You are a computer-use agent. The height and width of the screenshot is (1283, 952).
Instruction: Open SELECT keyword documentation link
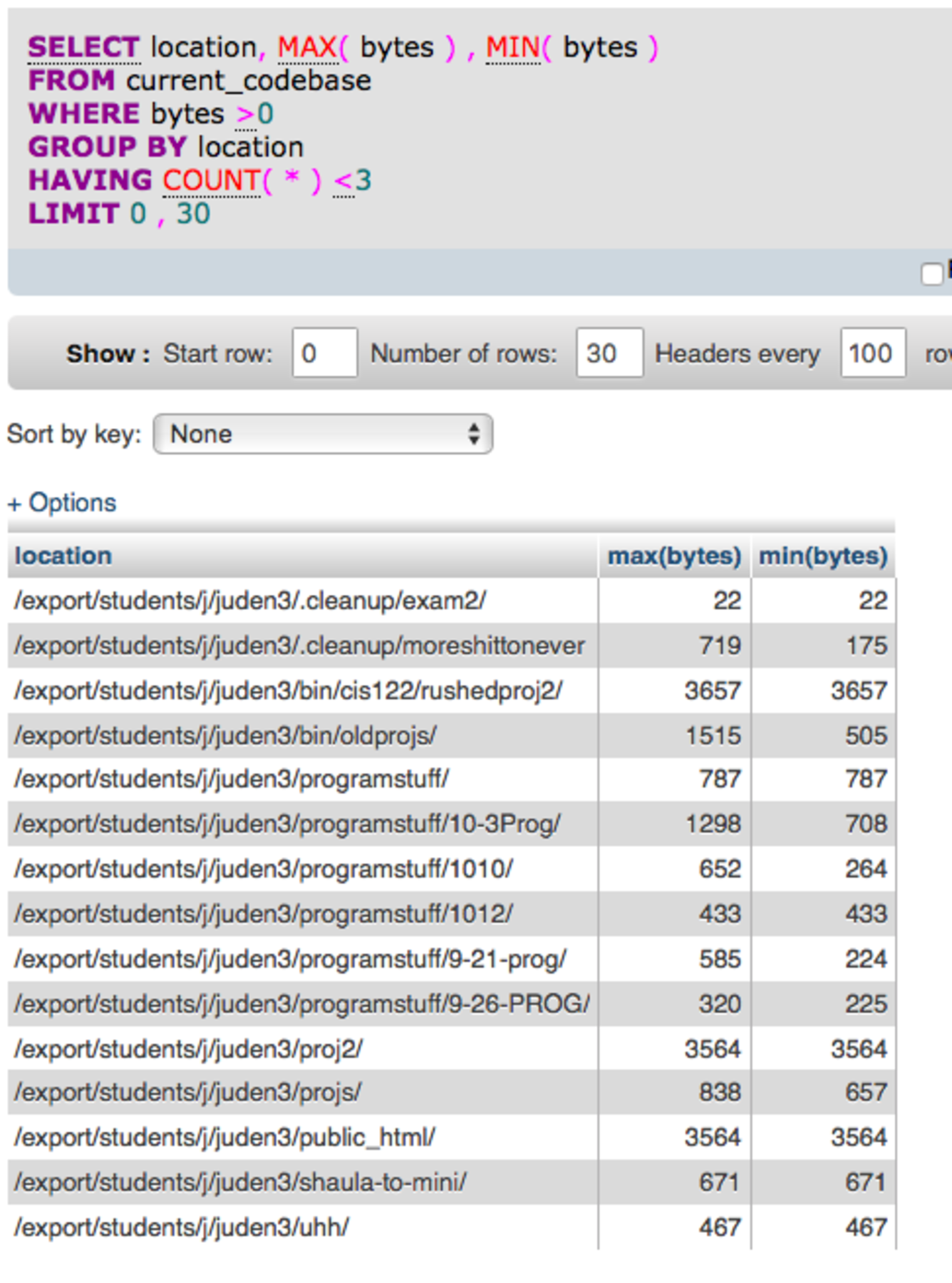[x=84, y=48]
